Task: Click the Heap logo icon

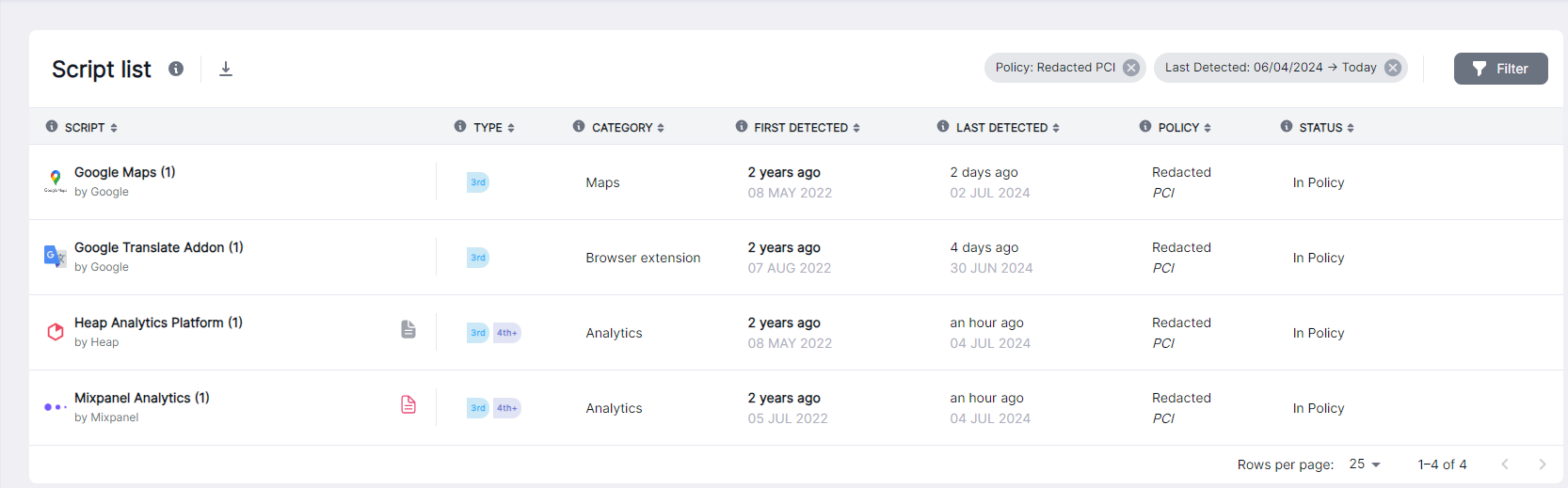Action: pyautogui.click(x=56, y=332)
